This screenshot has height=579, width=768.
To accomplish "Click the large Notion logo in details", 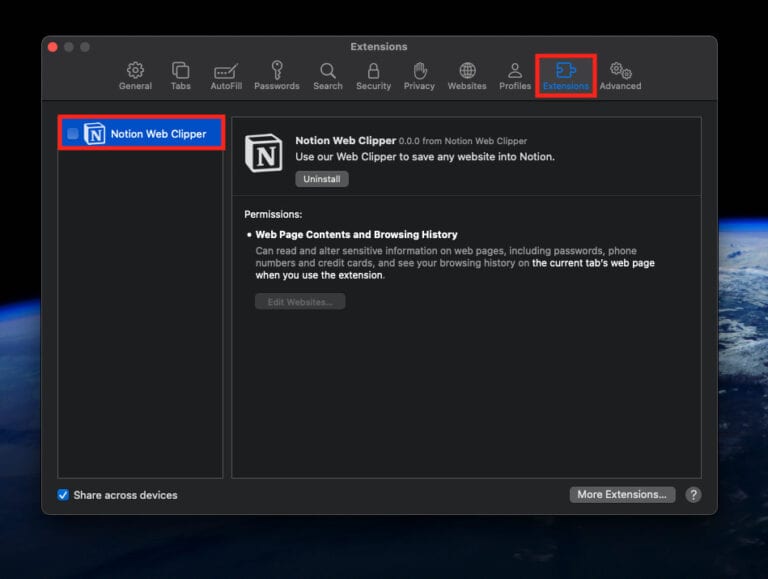I will (264, 155).
